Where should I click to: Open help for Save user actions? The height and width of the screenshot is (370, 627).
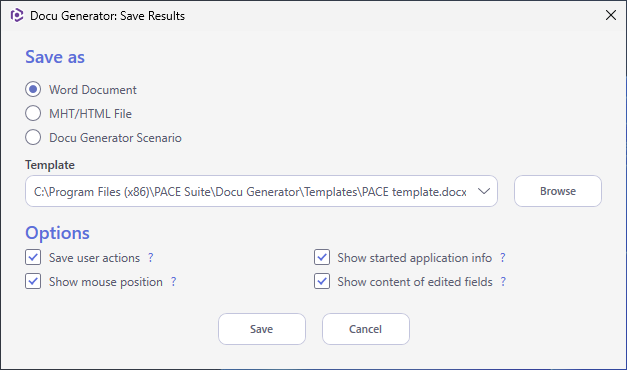[x=151, y=258]
